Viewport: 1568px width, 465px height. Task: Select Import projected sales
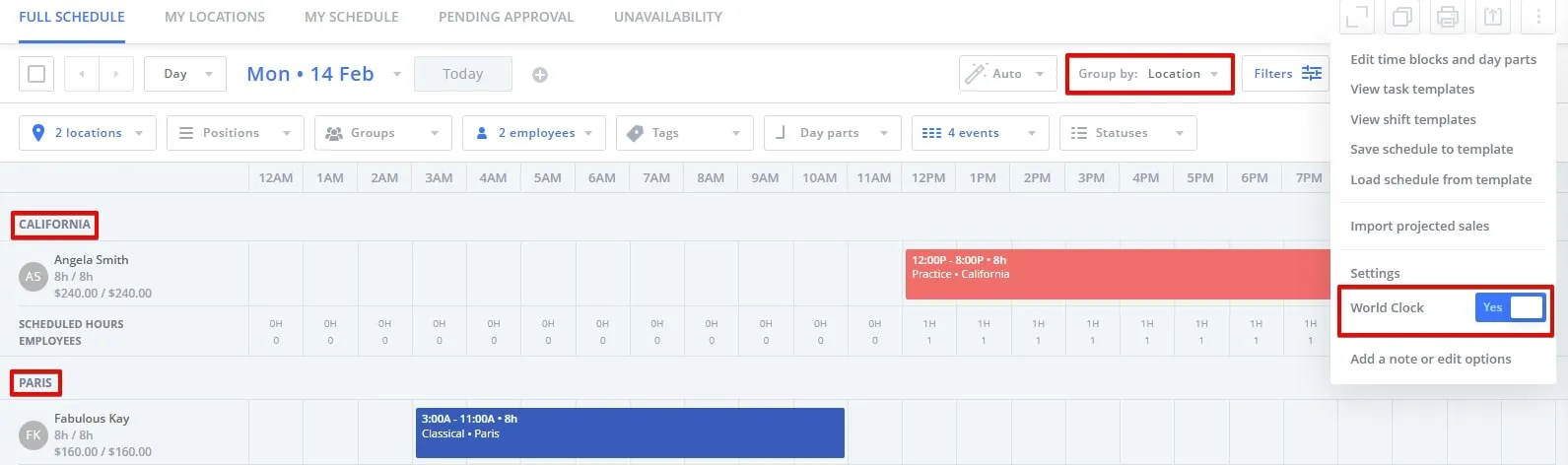tap(1419, 226)
